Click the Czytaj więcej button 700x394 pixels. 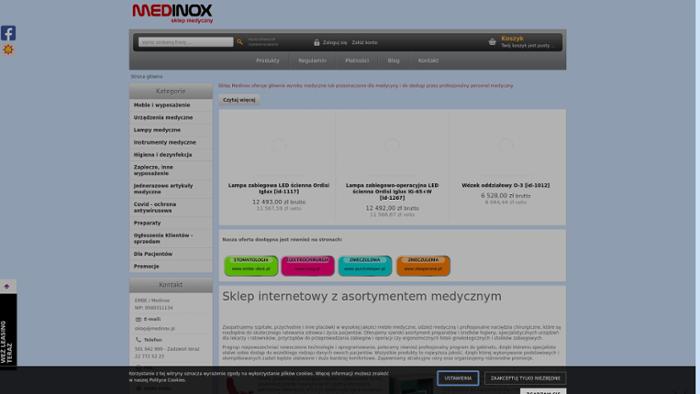pyautogui.click(x=239, y=100)
